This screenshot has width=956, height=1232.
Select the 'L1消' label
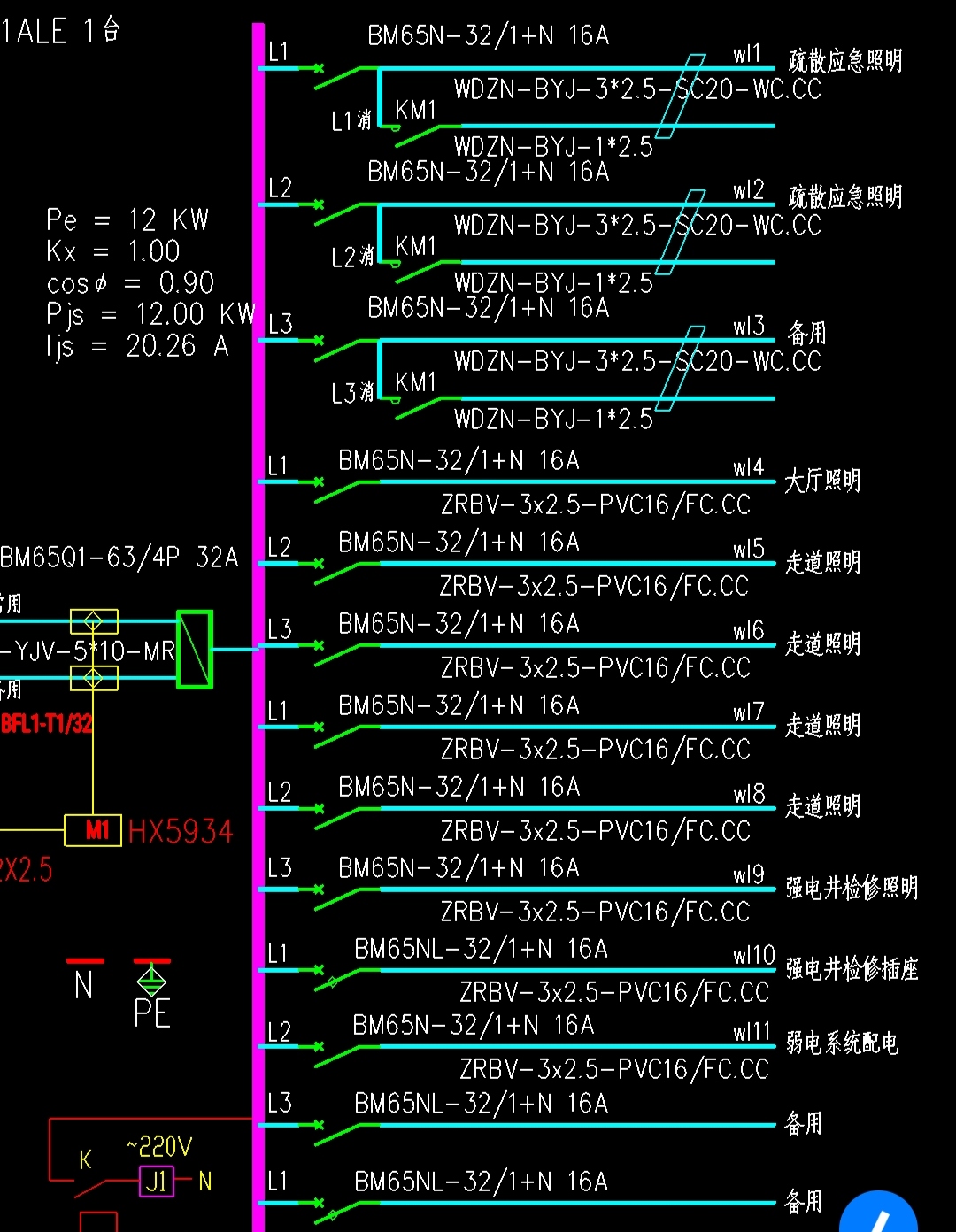pyautogui.click(x=351, y=121)
